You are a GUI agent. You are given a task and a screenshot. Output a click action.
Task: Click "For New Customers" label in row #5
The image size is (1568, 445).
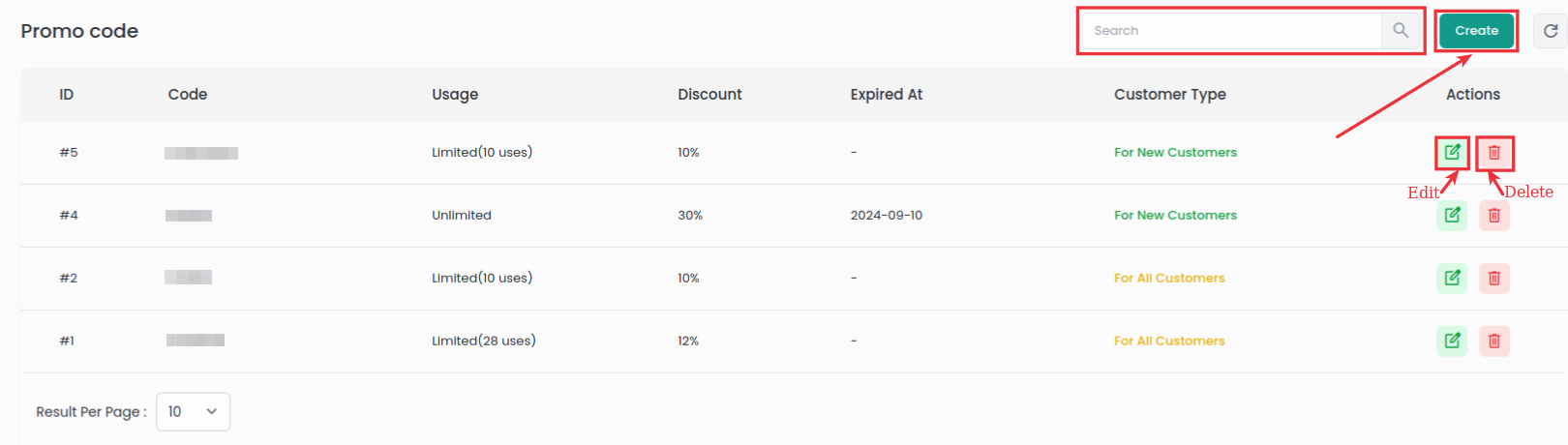tap(1175, 153)
